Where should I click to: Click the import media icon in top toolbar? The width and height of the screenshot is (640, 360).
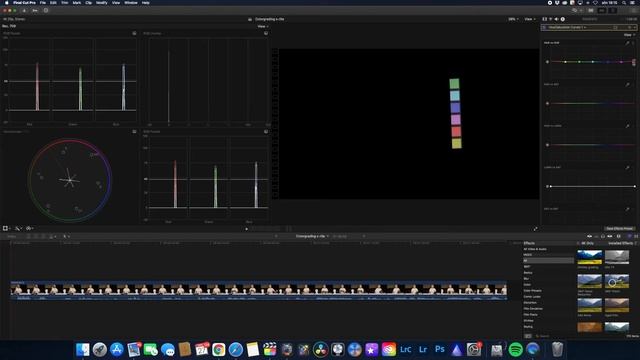24,11
